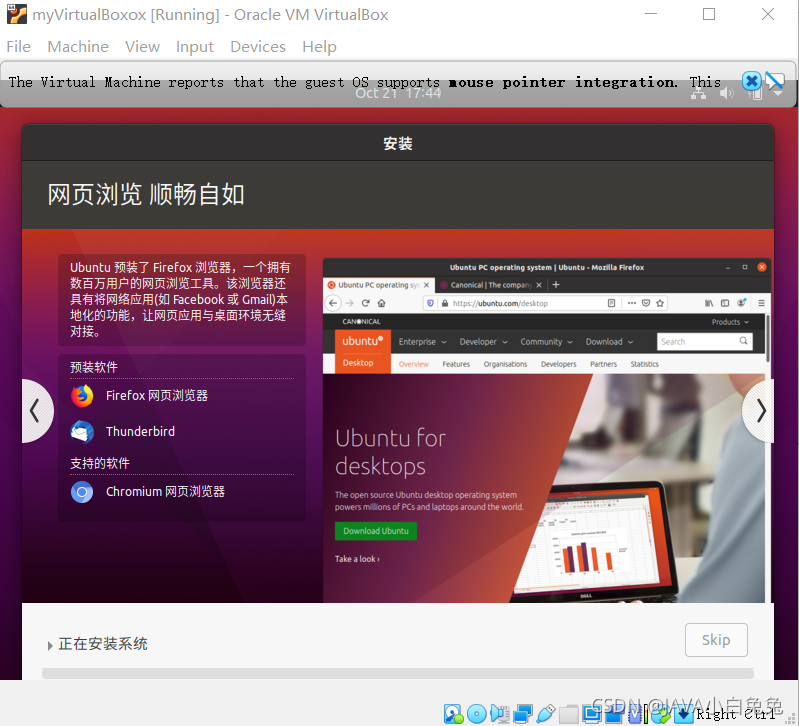Click the audio status indicator
The height and width of the screenshot is (726, 799).
click(500, 714)
